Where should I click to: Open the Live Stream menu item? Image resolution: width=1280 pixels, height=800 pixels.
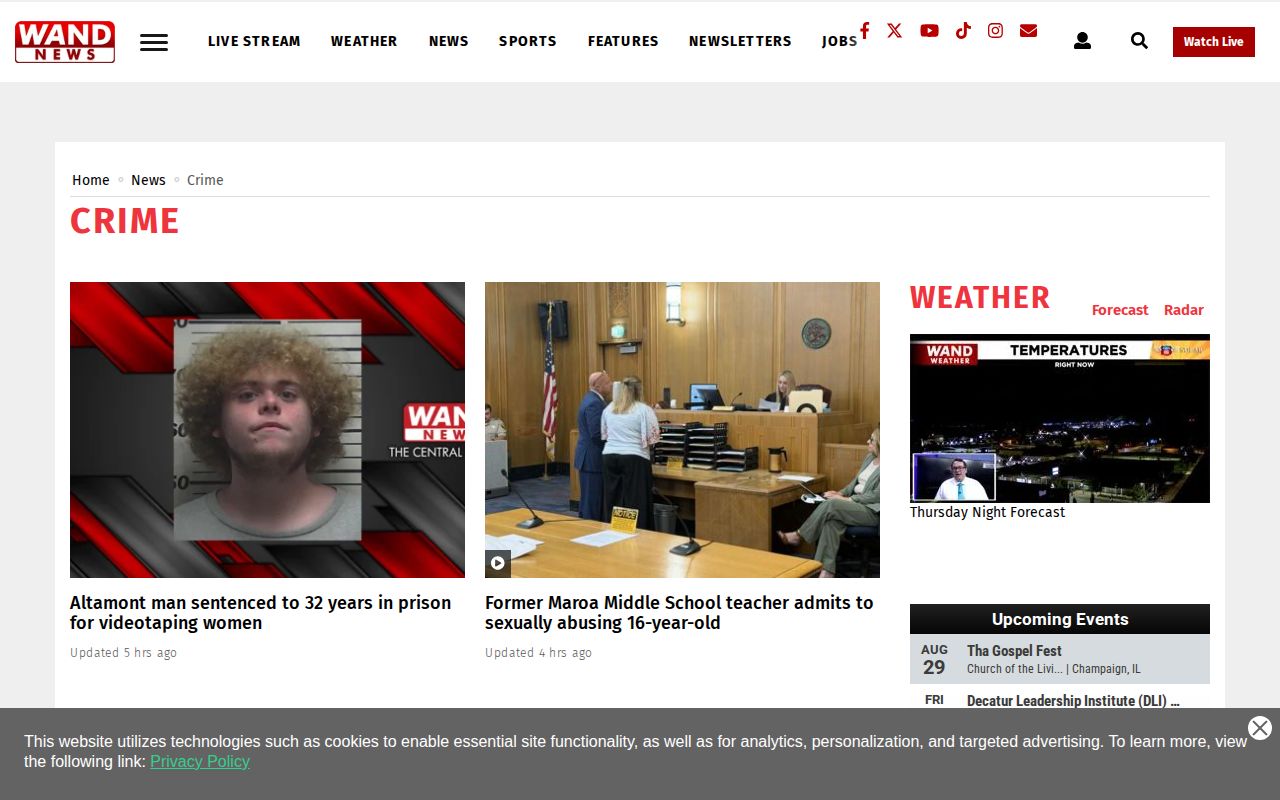tap(254, 41)
